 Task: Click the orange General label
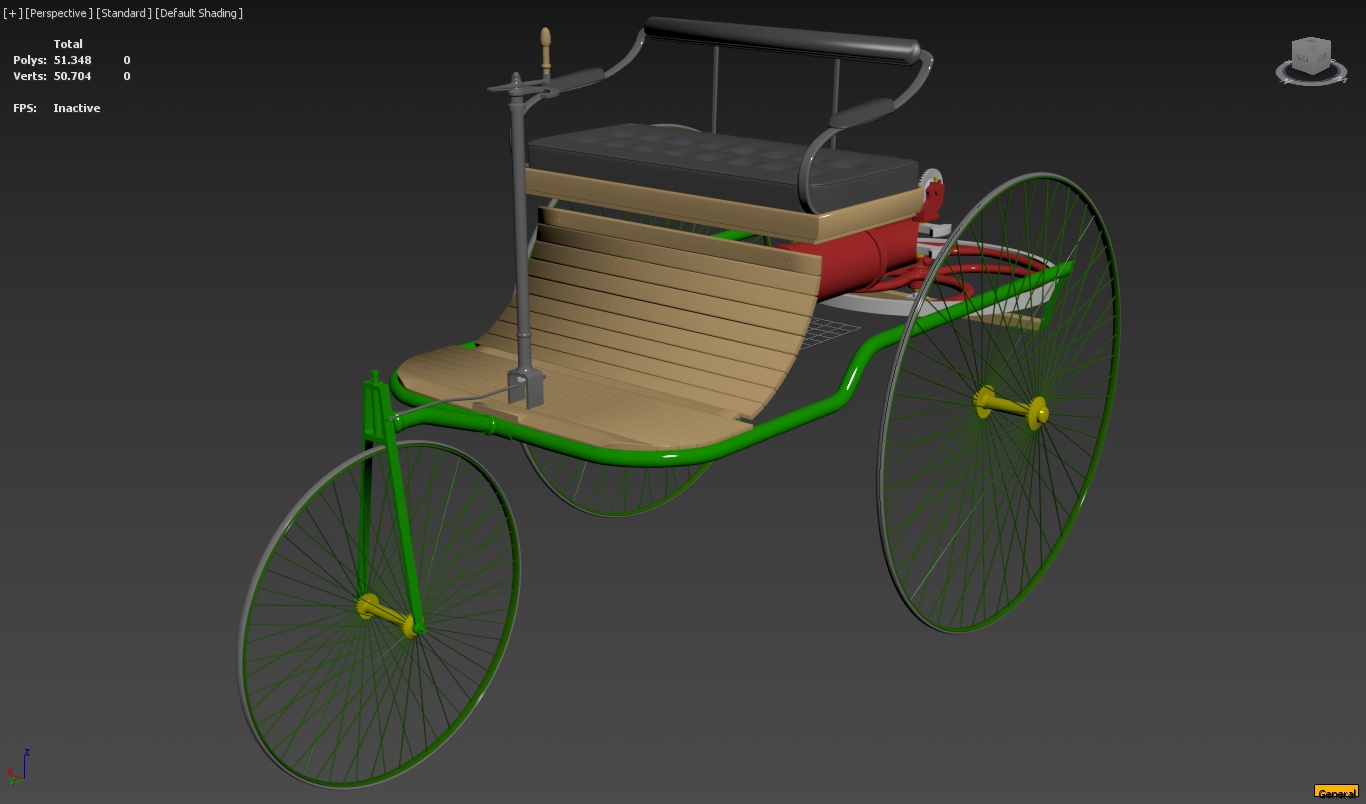click(1336, 793)
